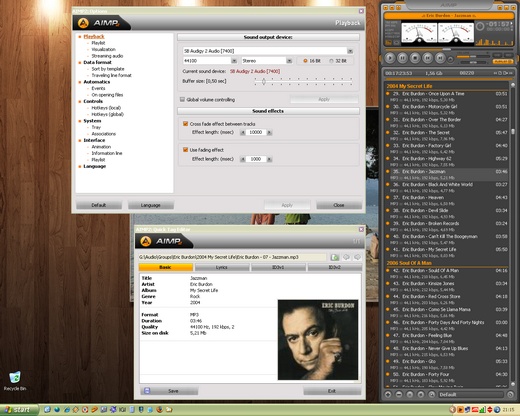Stop playback in the AIMP player
This screenshot has height=416, width=520.
(415, 58)
